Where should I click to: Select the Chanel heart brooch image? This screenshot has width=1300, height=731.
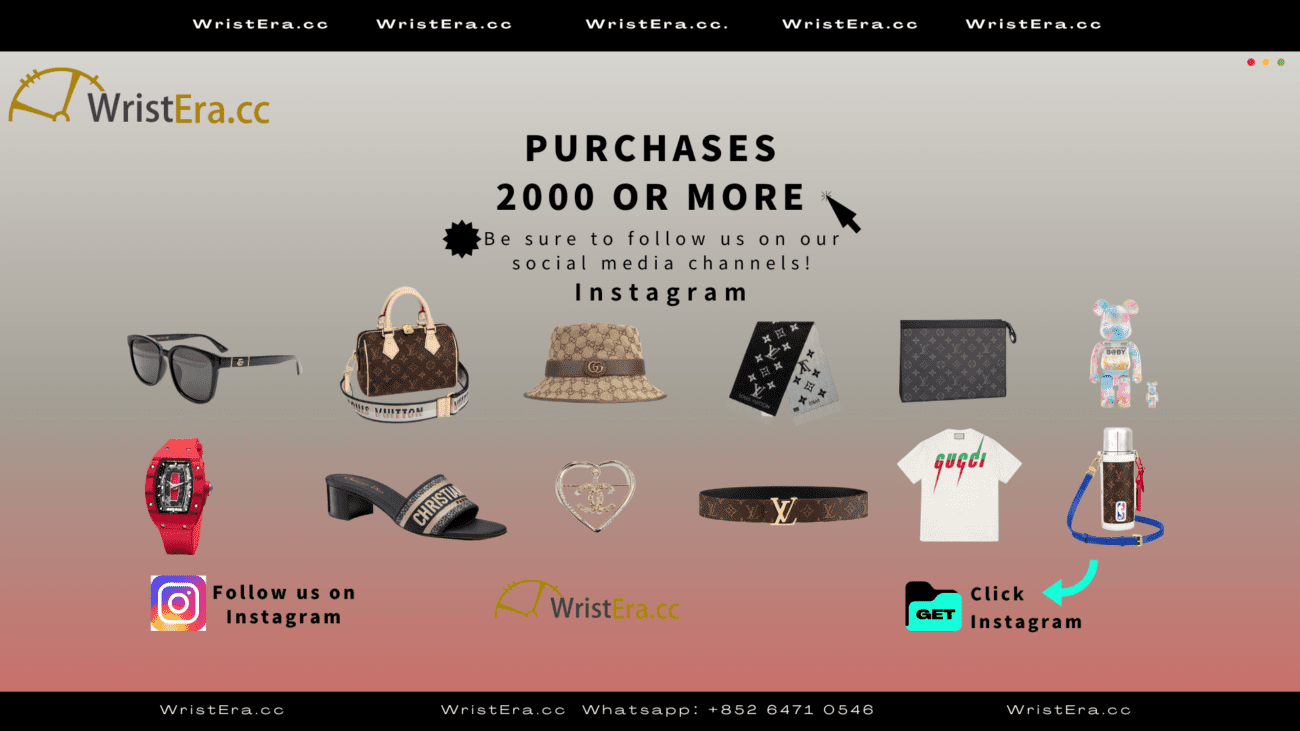point(595,496)
